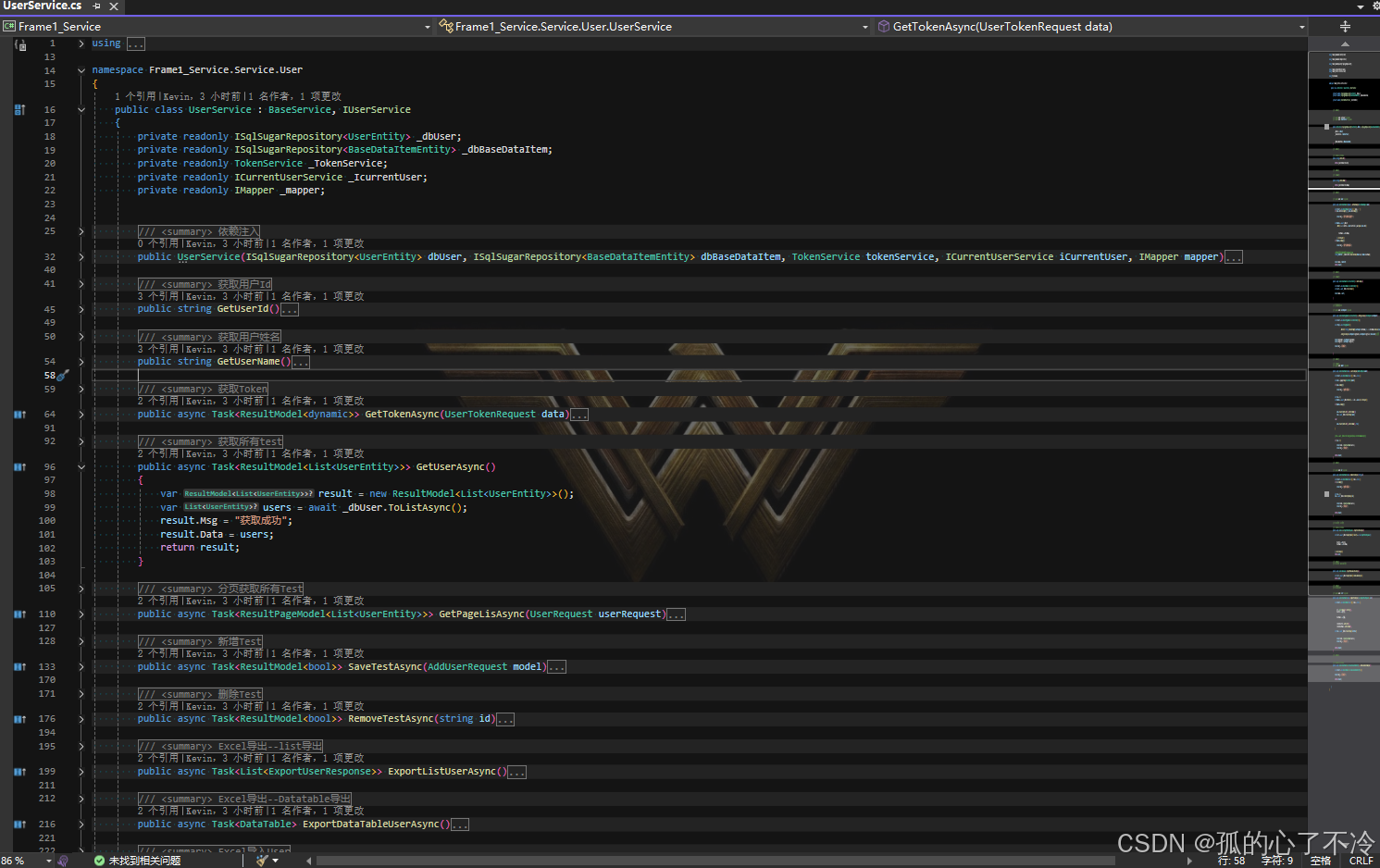Expand the GetTokenAsync method body
This screenshot has height=868, width=1380.
pyautogui.click(x=81, y=415)
